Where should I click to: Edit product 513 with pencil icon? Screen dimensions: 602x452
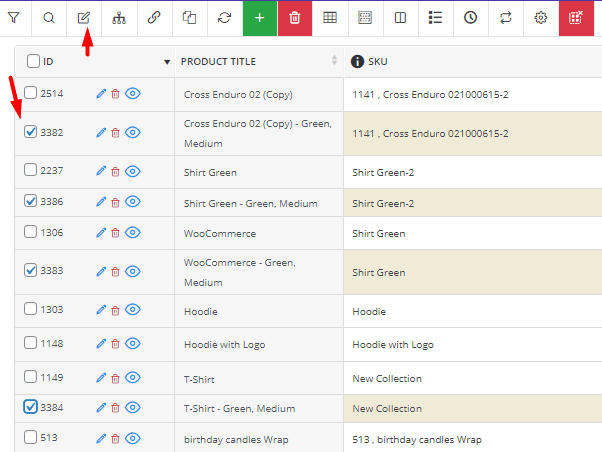pyautogui.click(x=101, y=439)
